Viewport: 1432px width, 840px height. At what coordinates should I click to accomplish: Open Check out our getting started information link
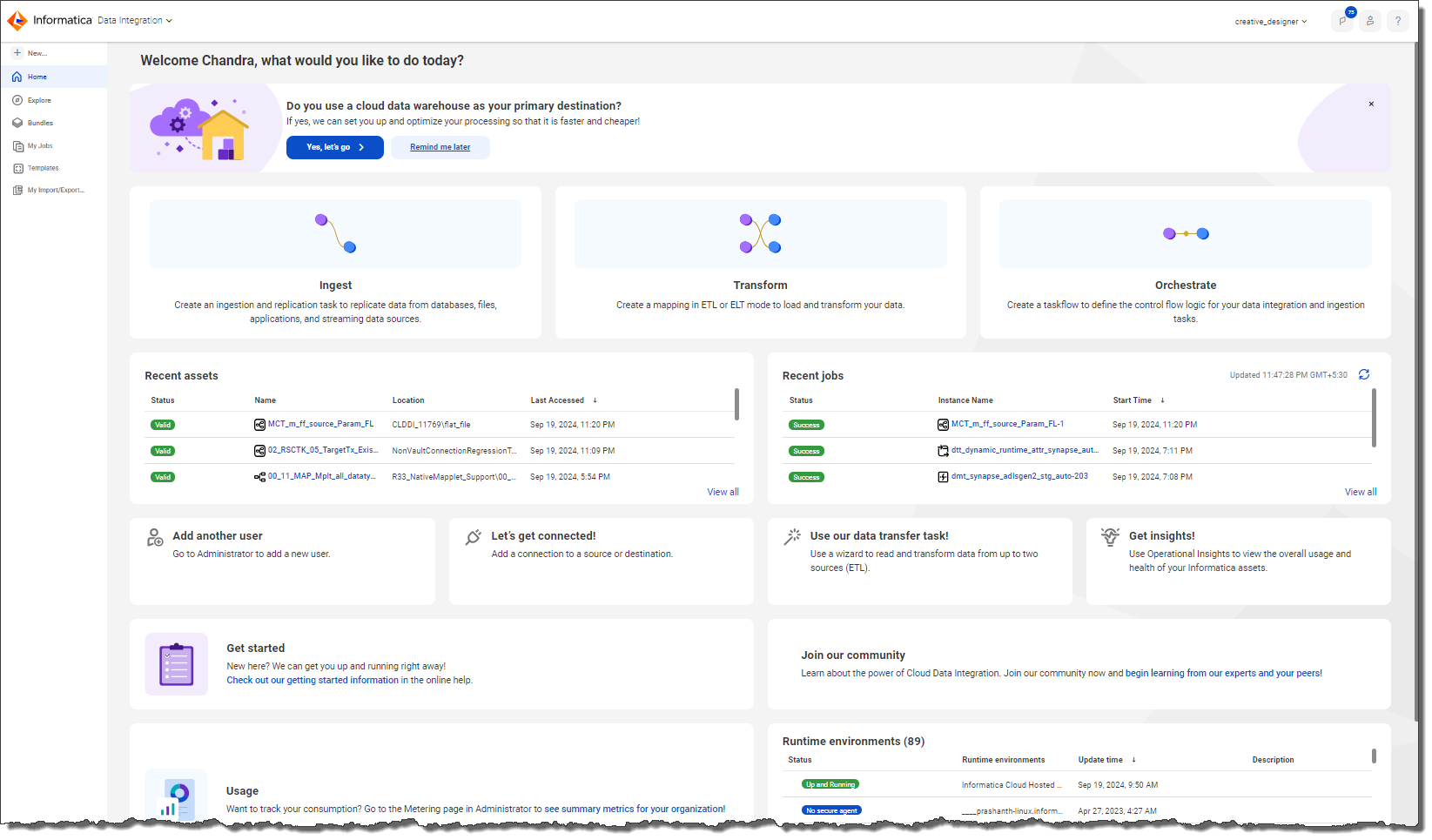[x=313, y=680]
